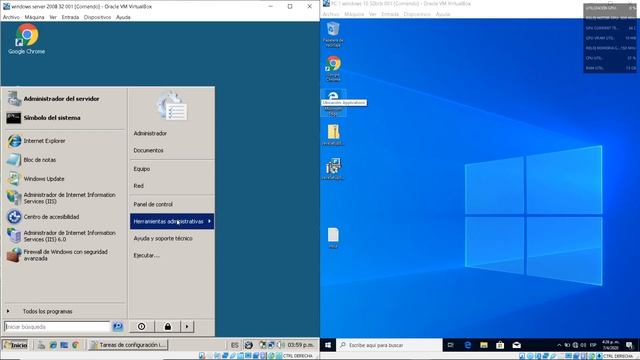Open the installer setup icon on Windows 10 desktop
Viewport: 640px width, 360px height.
pyautogui.click(x=333, y=169)
